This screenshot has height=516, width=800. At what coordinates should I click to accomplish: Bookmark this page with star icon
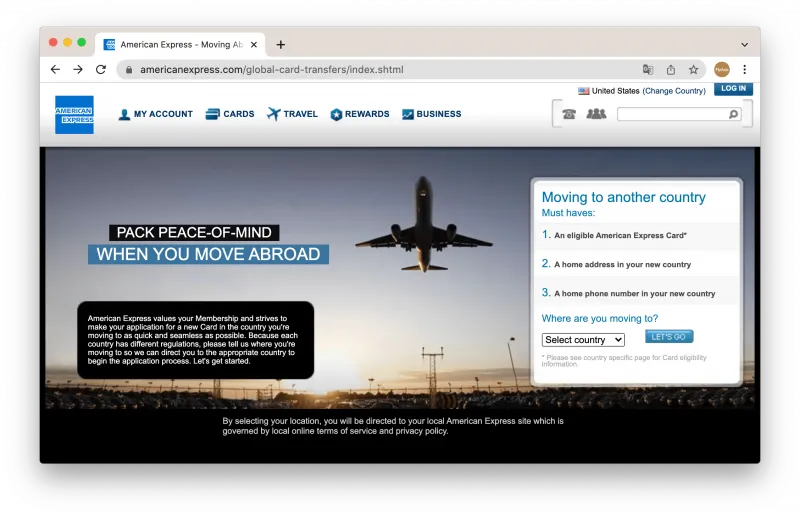click(693, 69)
